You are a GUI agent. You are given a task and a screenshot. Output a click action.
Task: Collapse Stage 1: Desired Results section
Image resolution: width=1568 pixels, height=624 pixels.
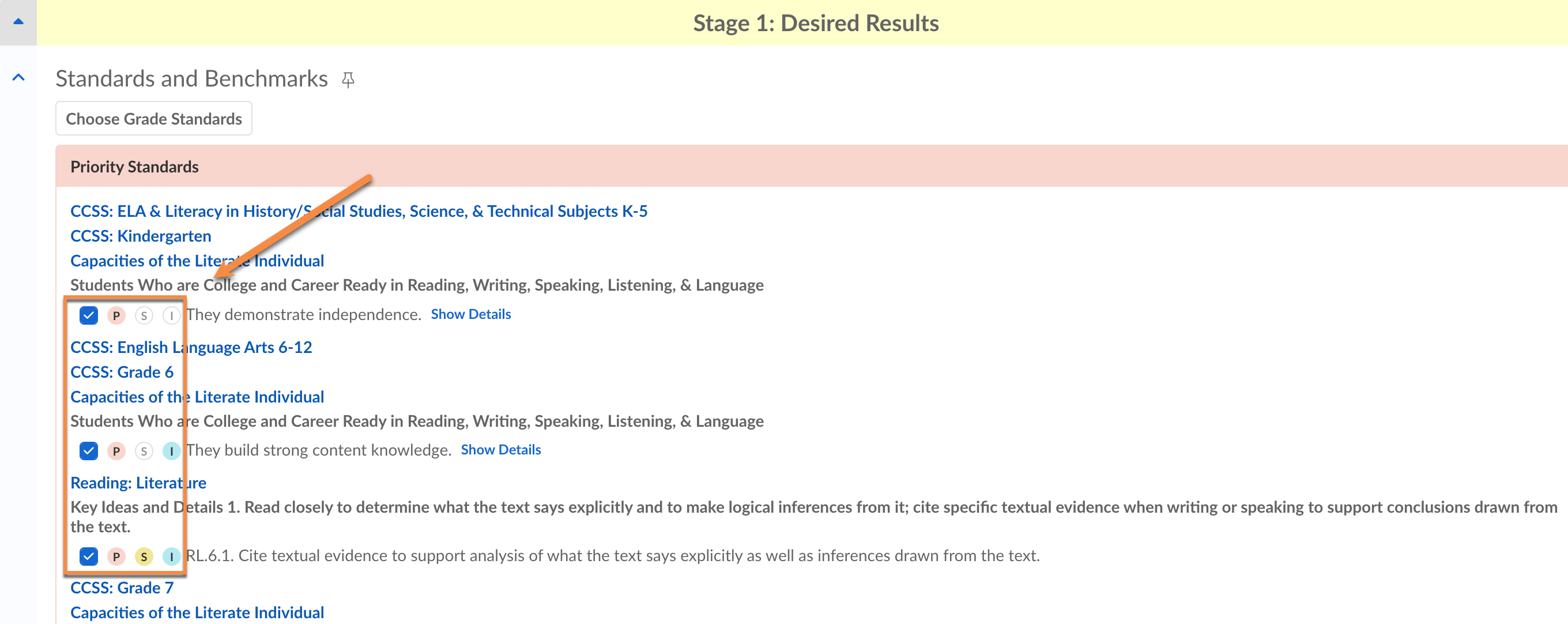[x=18, y=22]
